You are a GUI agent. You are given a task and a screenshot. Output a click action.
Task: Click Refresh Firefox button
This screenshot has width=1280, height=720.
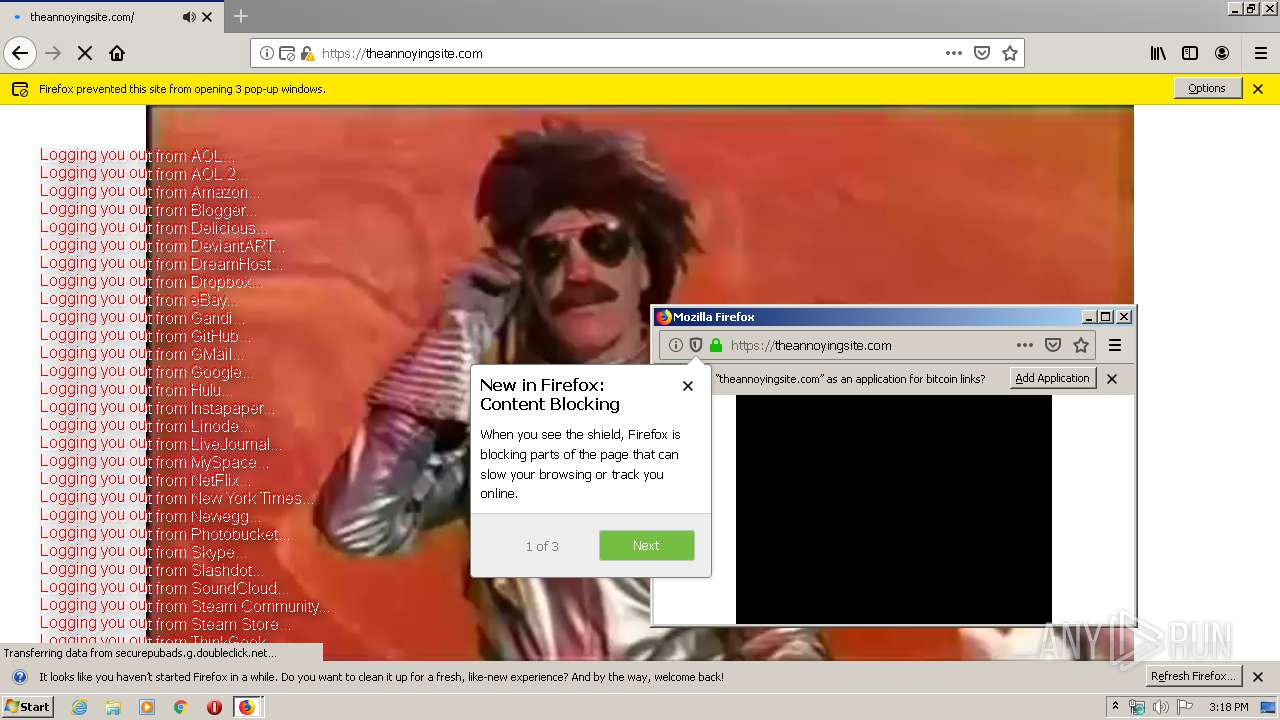1196,676
